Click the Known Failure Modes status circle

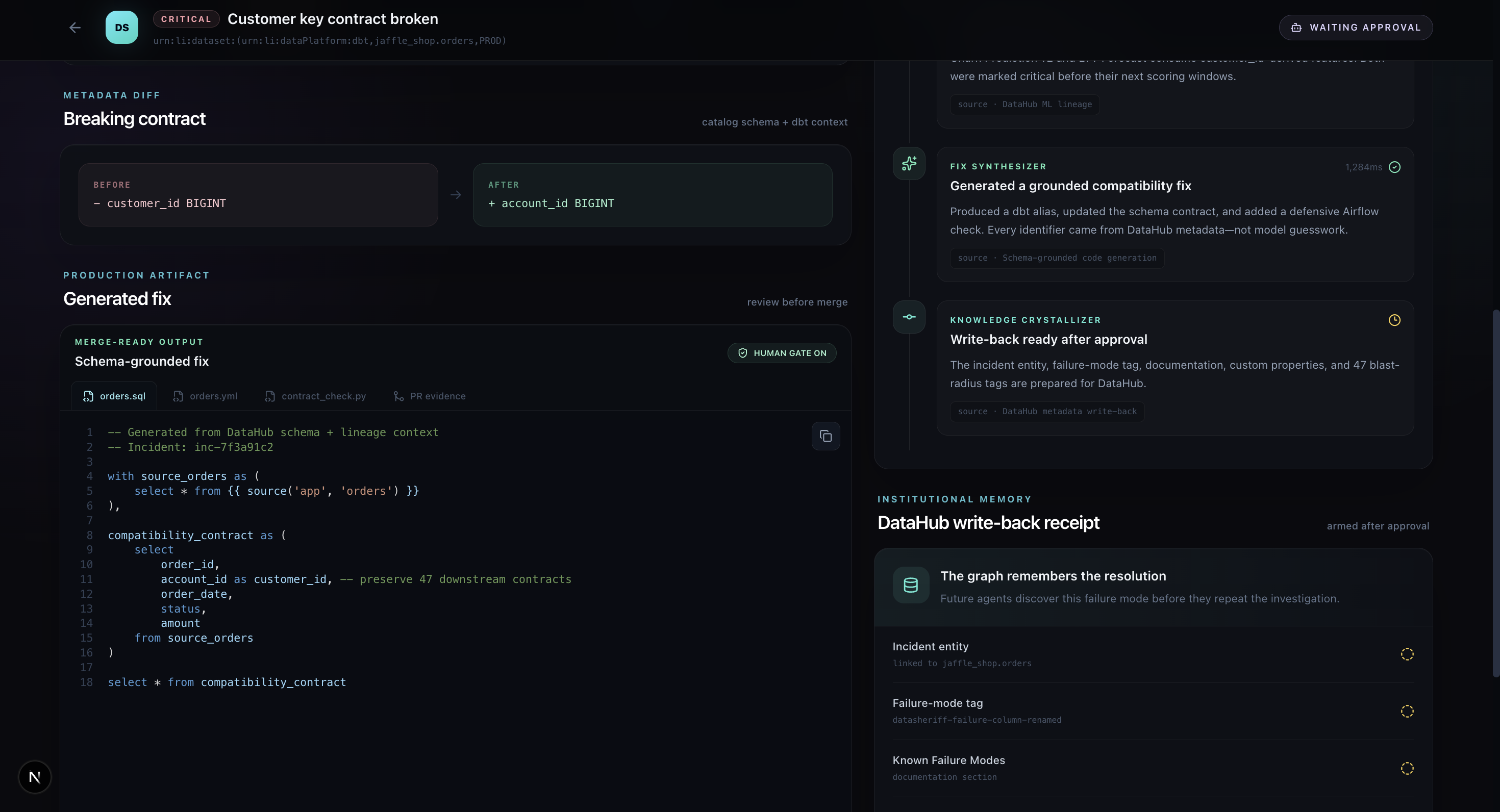pyautogui.click(x=1407, y=768)
